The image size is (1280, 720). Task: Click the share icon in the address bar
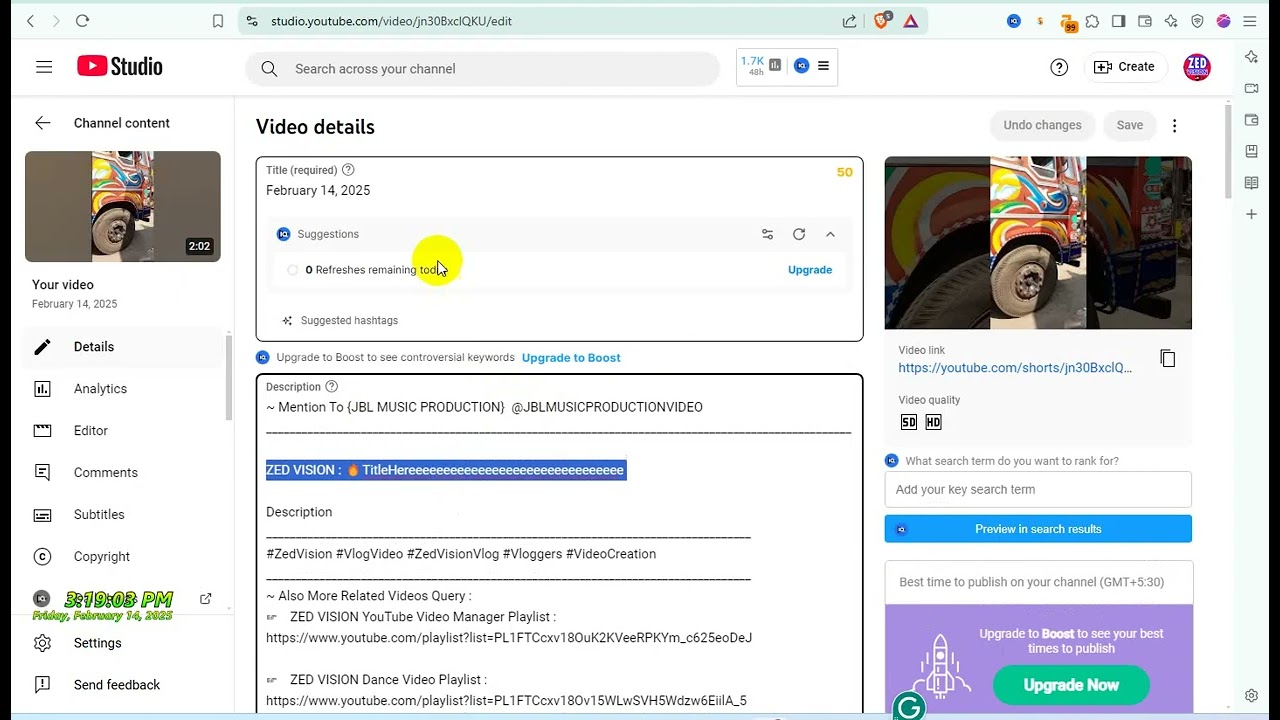(849, 21)
